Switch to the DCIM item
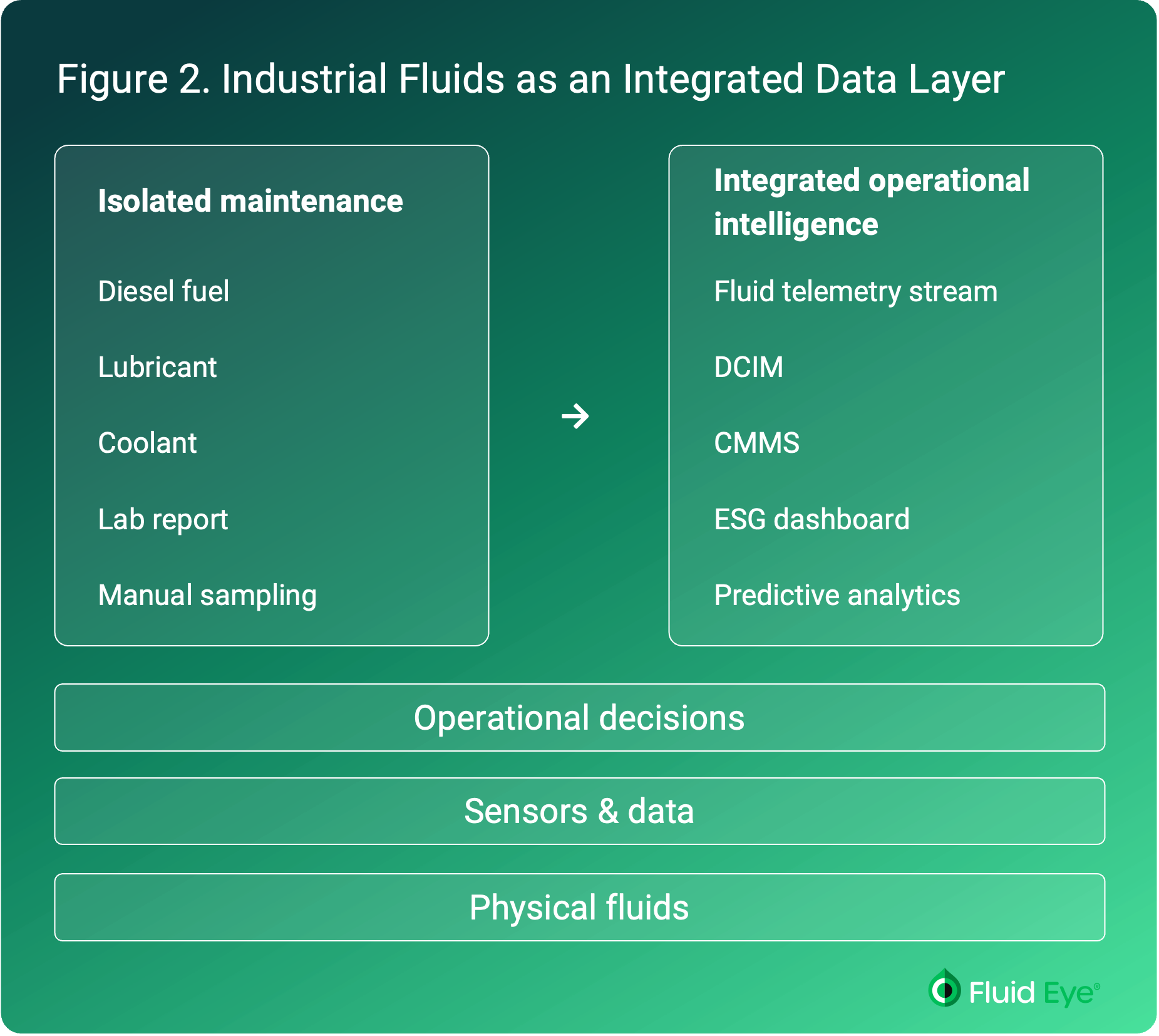 [x=749, y=367]
